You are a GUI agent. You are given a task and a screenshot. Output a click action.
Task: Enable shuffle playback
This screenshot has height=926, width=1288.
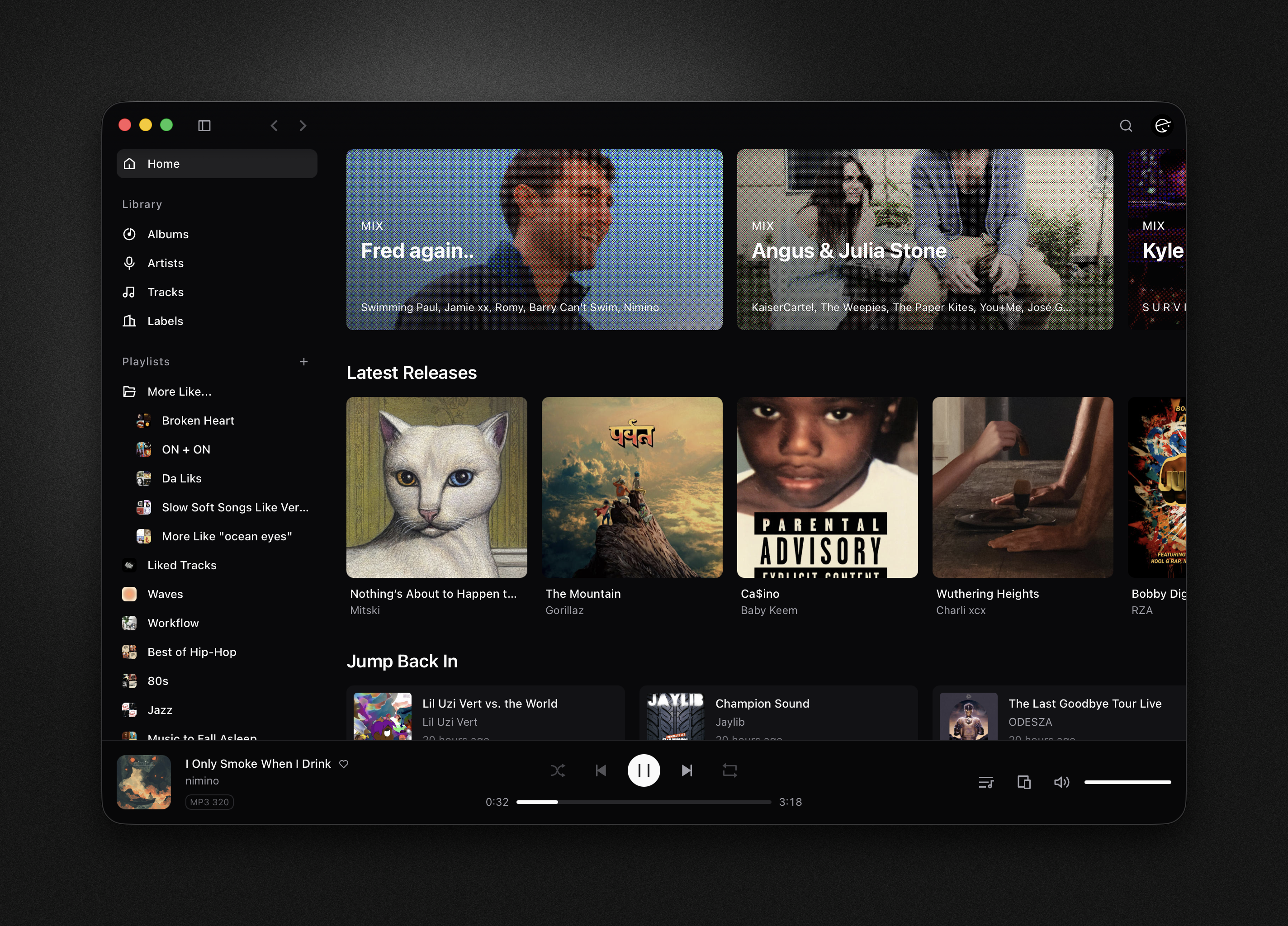coord(558,770)
